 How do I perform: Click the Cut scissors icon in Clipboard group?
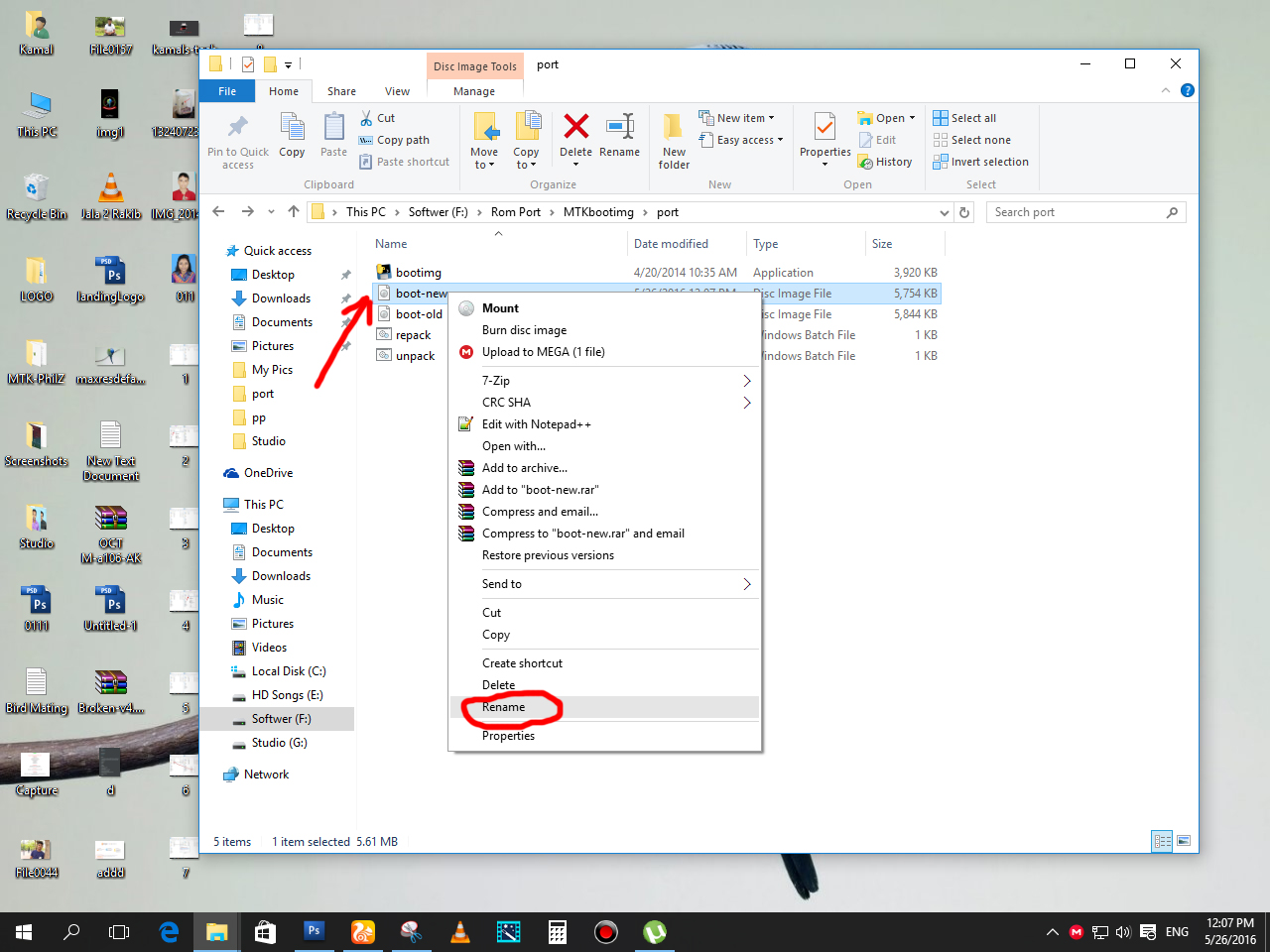tap(366, 118)
